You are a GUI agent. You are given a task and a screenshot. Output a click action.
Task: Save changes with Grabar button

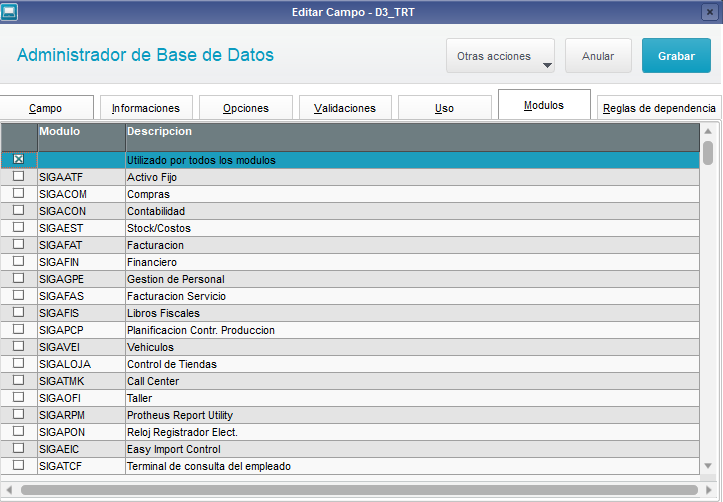676,56
